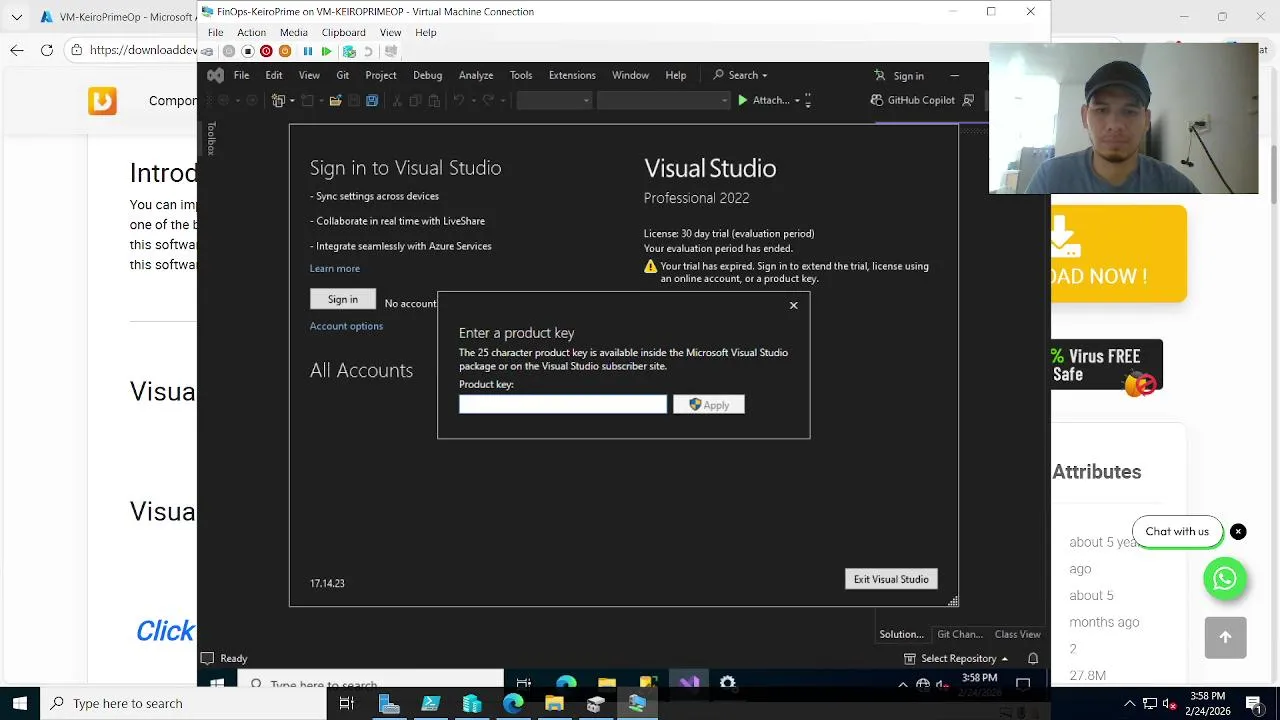Viewport: 1280px width, 720px height.
Task: Open the solution platforms combo box
Action: point(663,100)
